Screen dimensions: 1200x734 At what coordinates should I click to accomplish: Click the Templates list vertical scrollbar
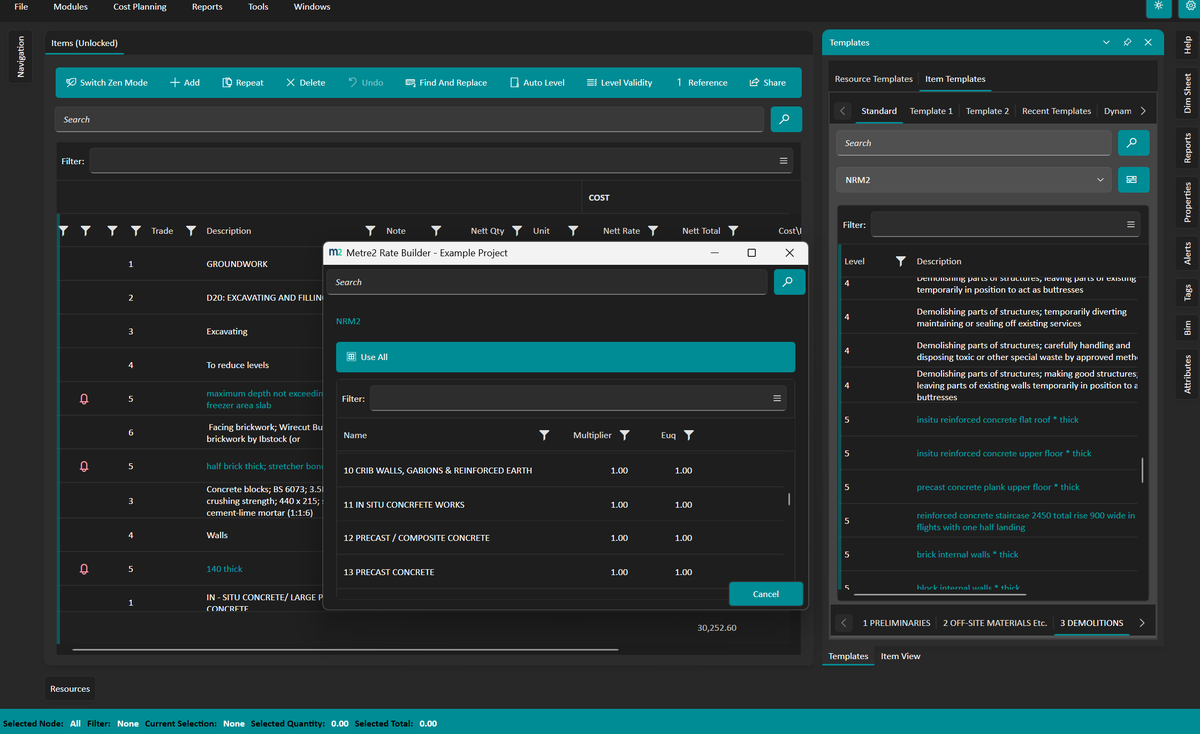(1143, 470)
